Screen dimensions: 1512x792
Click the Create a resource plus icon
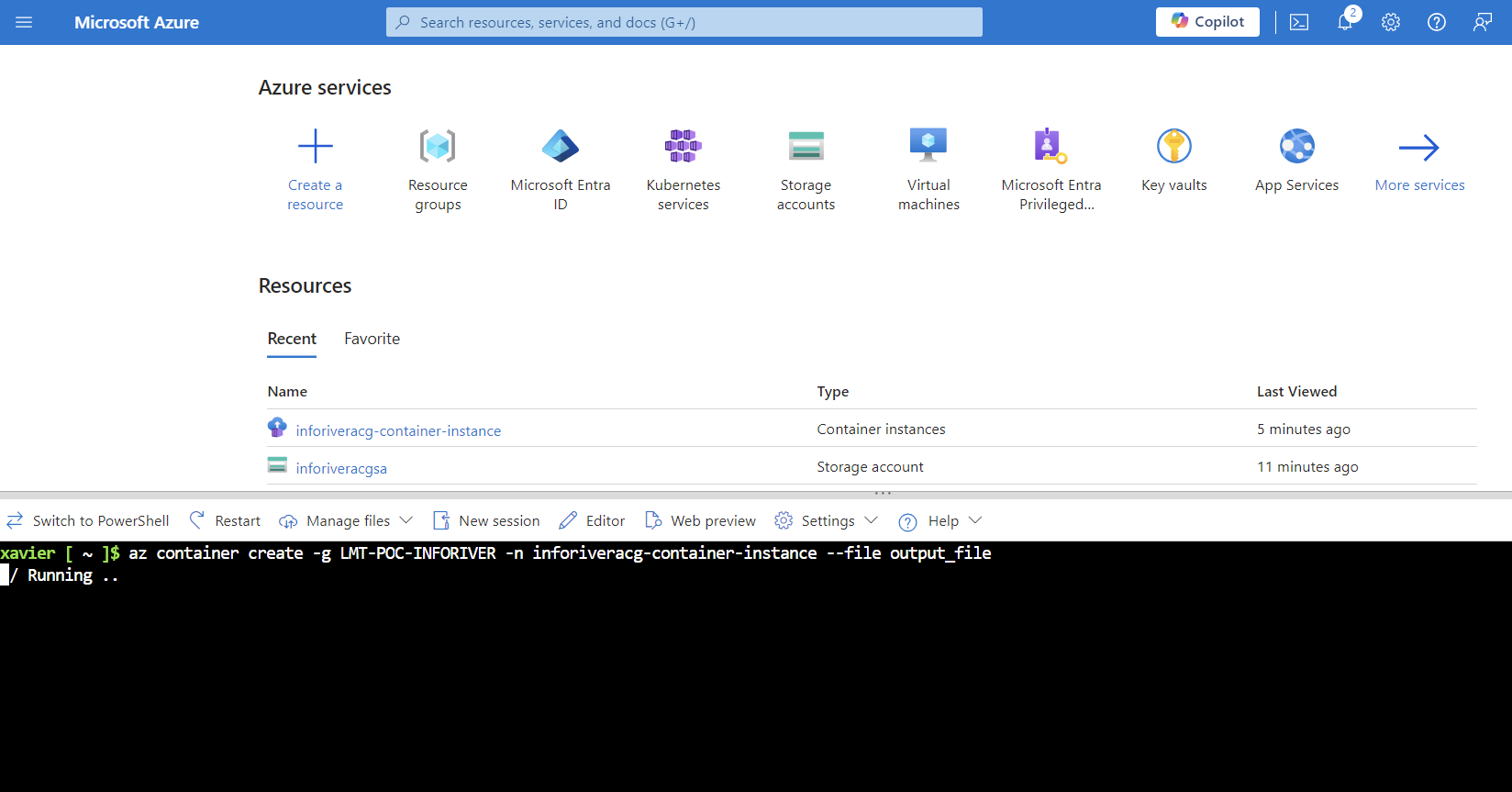[x=315, y=147]
